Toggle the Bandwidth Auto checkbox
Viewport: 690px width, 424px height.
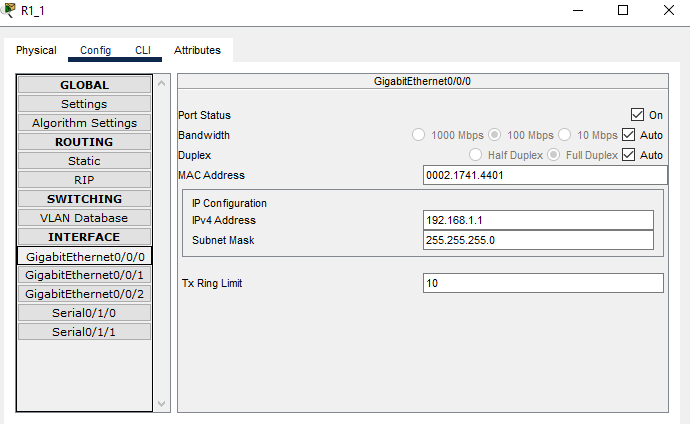pyautogui.click(x=629, y=135)
